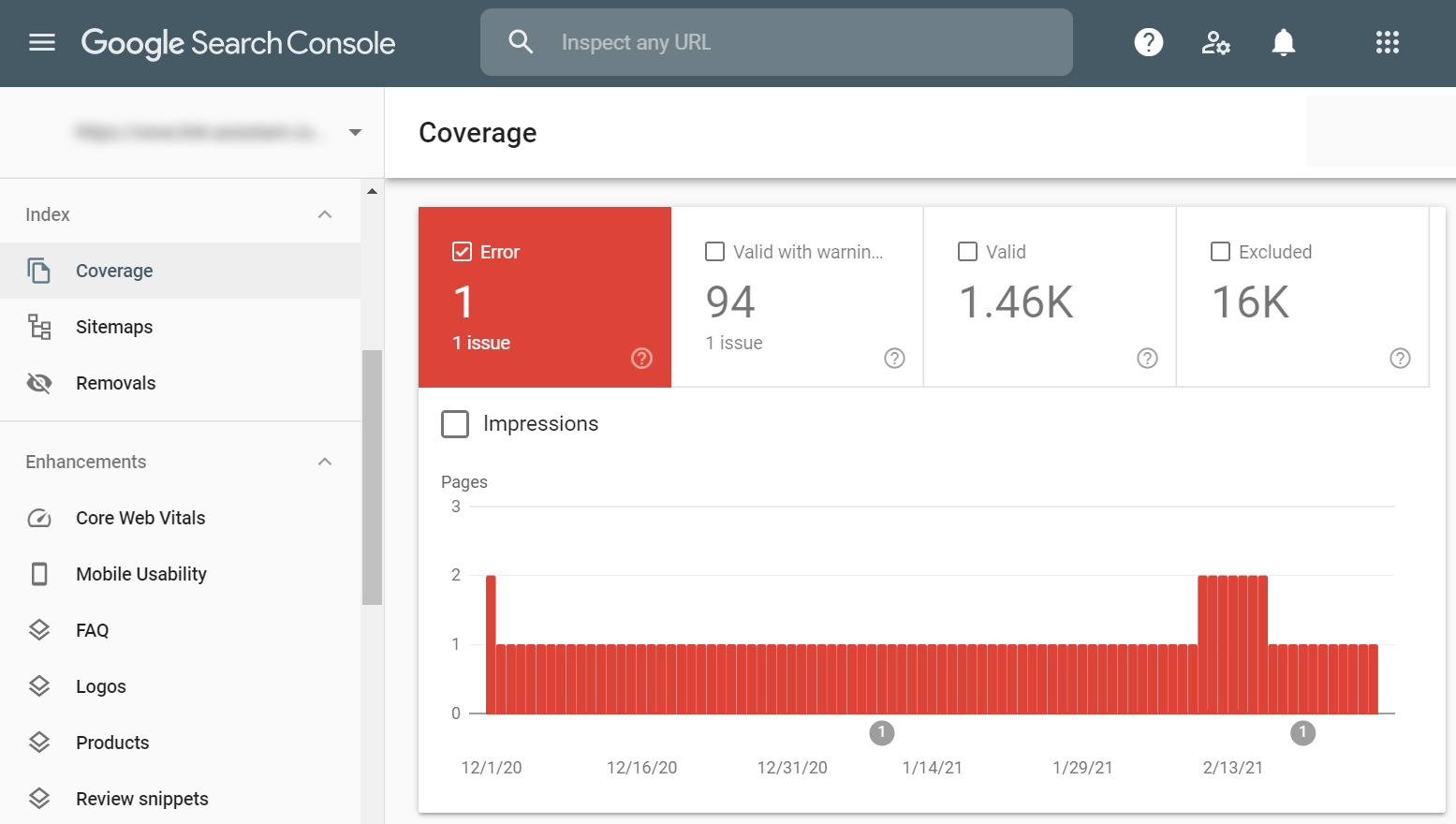Open help tooltip on Error card

point(641,358)
